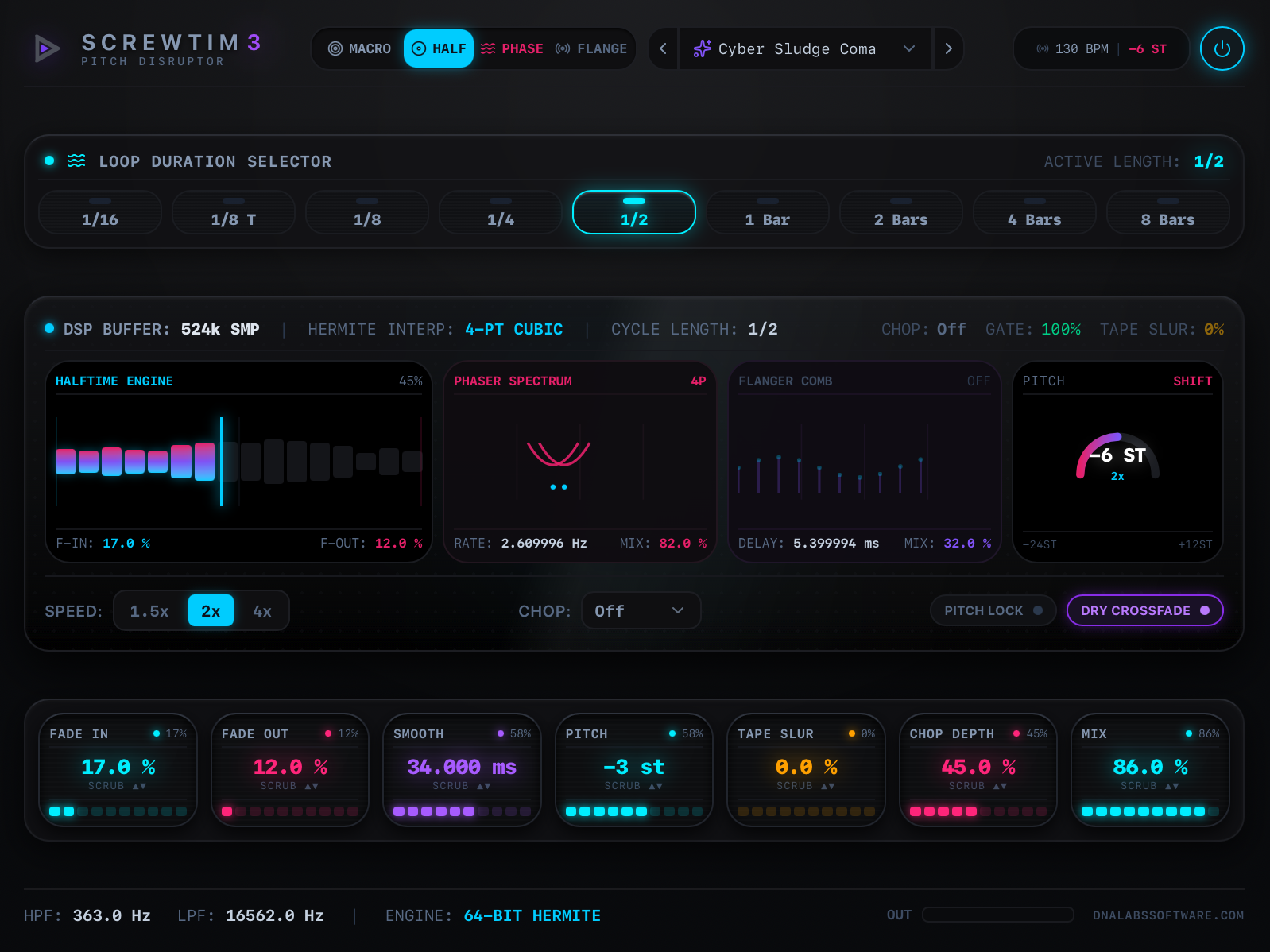Click the wave icon next to Loop Duration Selector
The width and height of the screenshot is (1270, 952).
(x=76, y=161)
